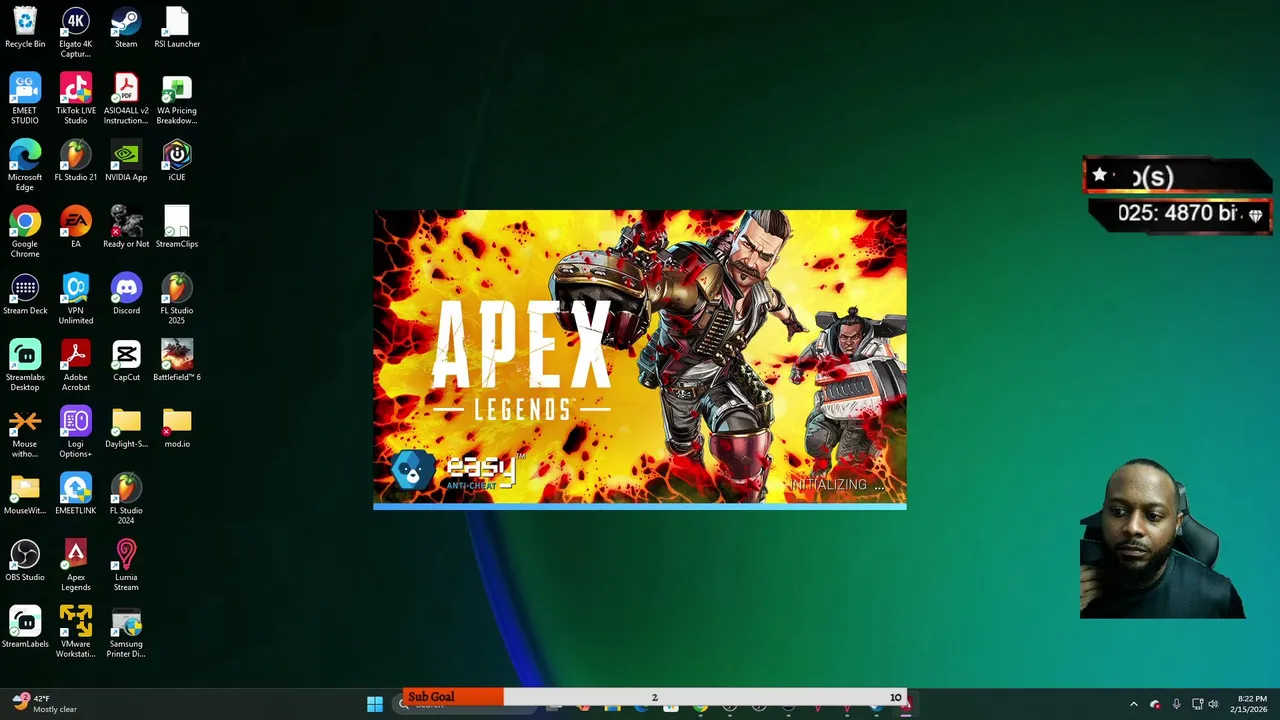Launch the VMware Workstation shortcut
1280x720 pixels.
point(75,632)
